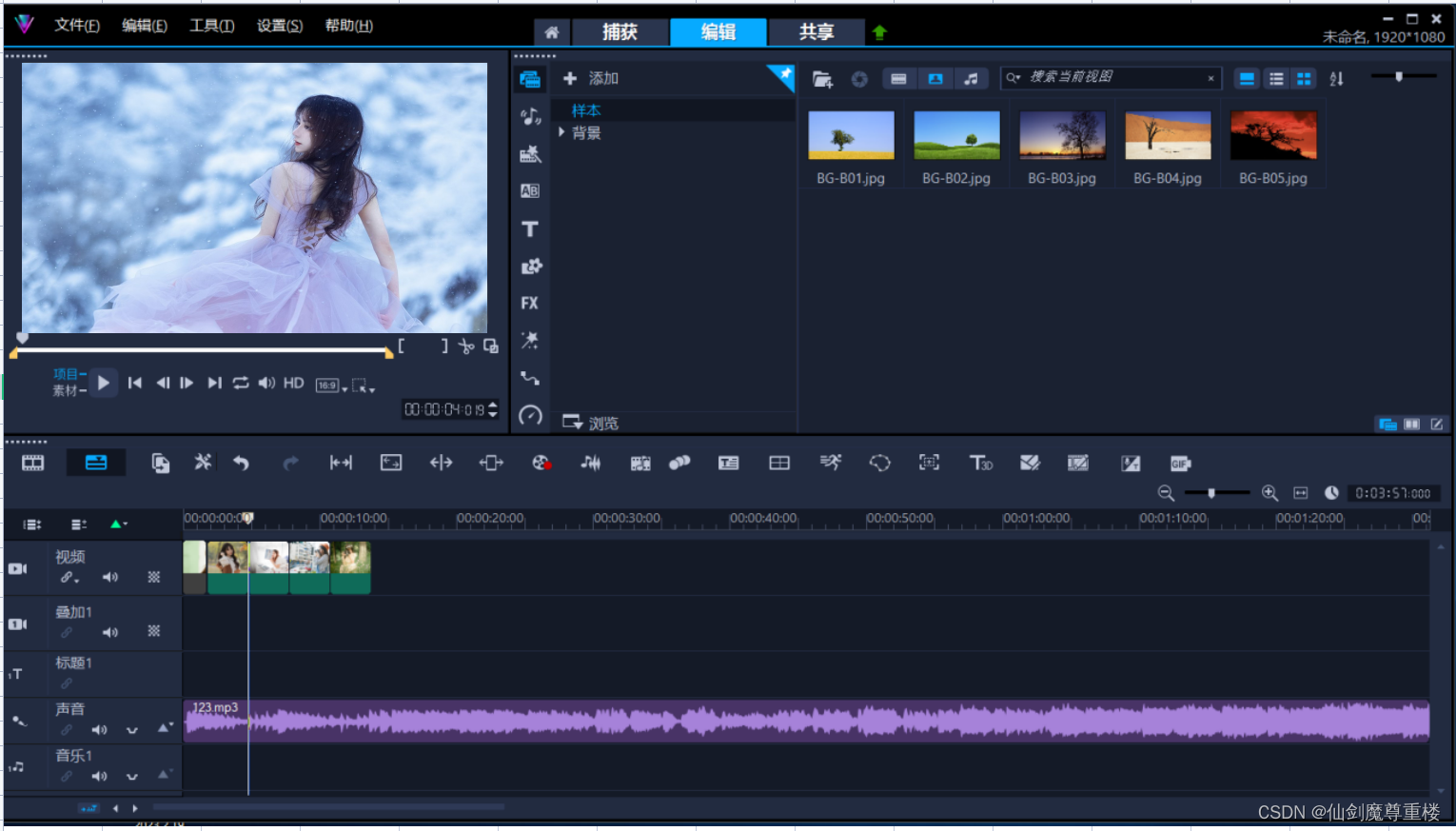Fit project in timeline window icon
The image size is (1456, 831).
1301,493
